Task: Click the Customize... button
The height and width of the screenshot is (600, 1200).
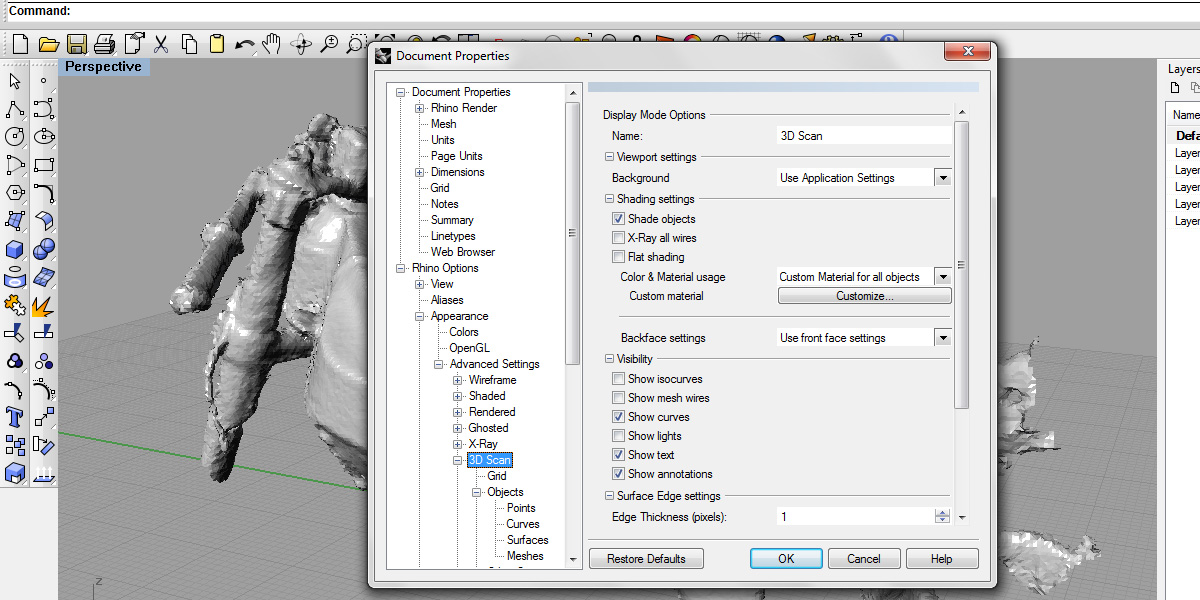Action: (864, 296)
